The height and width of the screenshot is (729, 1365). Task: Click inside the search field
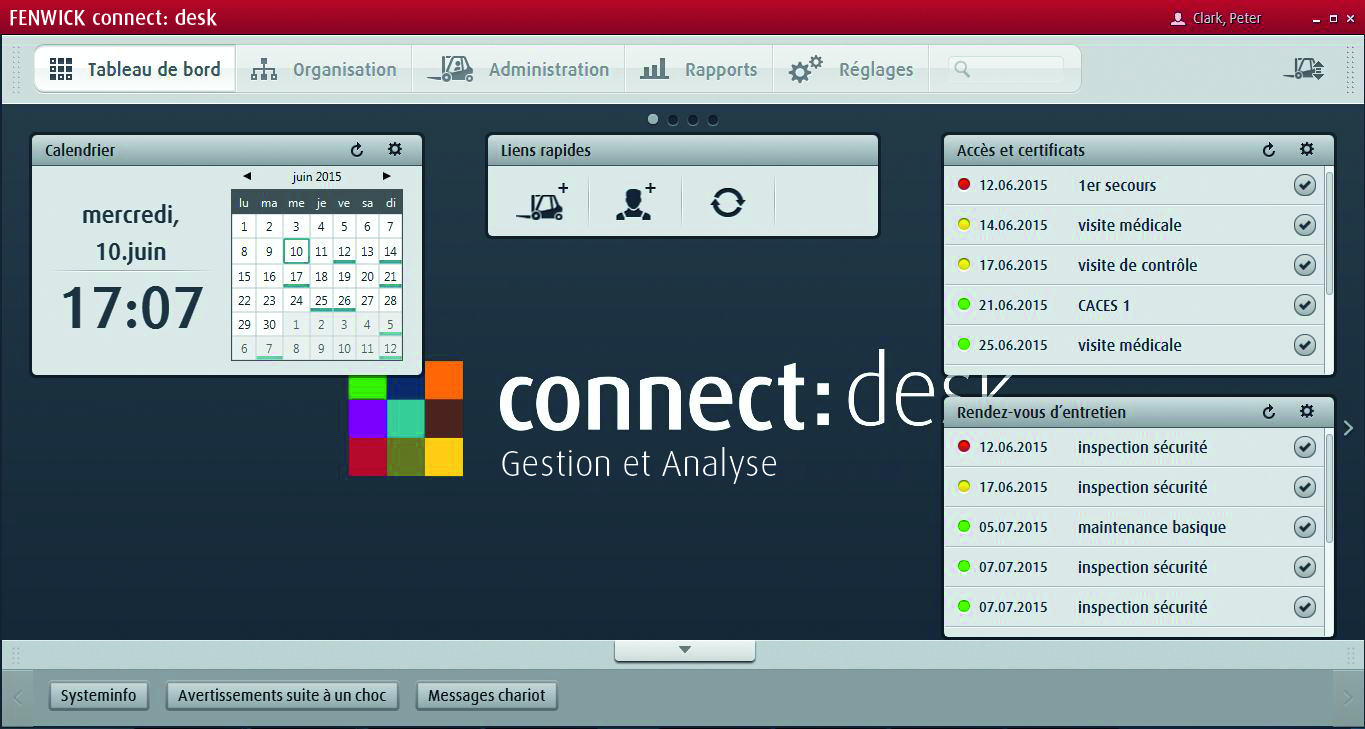pos(1010,69)
